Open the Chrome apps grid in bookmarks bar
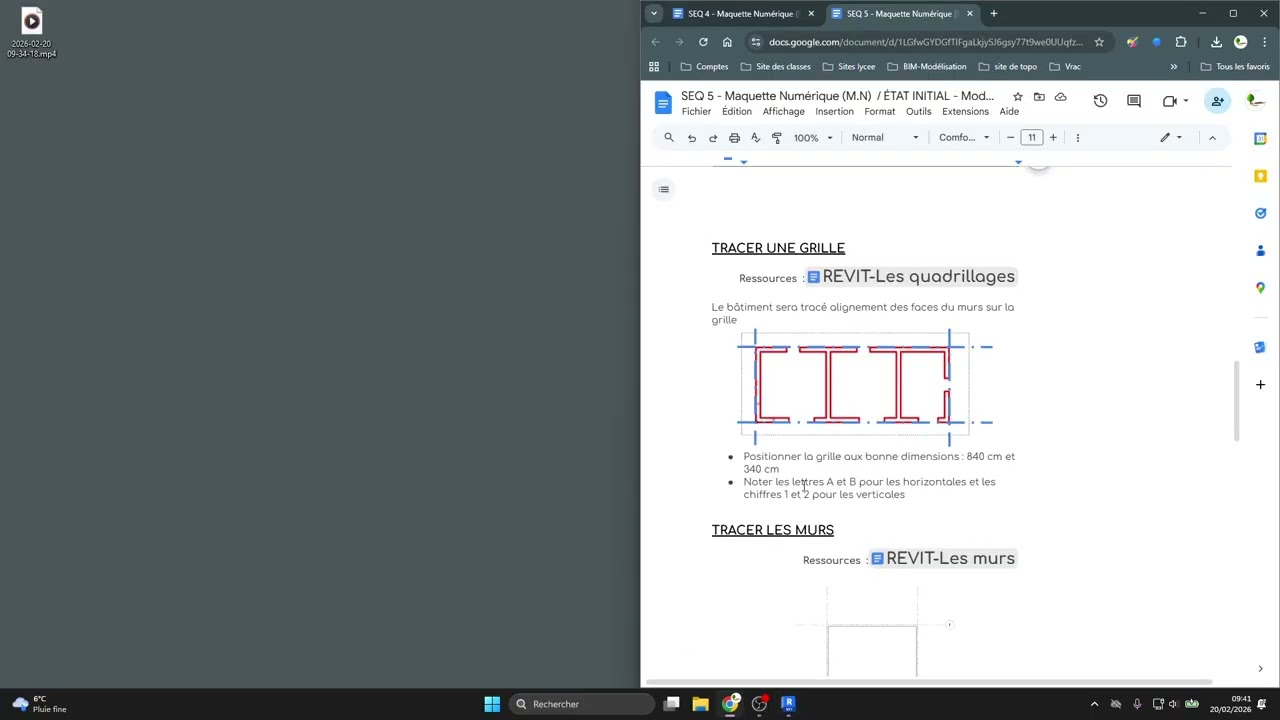Viewport: 1280px width, 720px height. click(654, 67)
